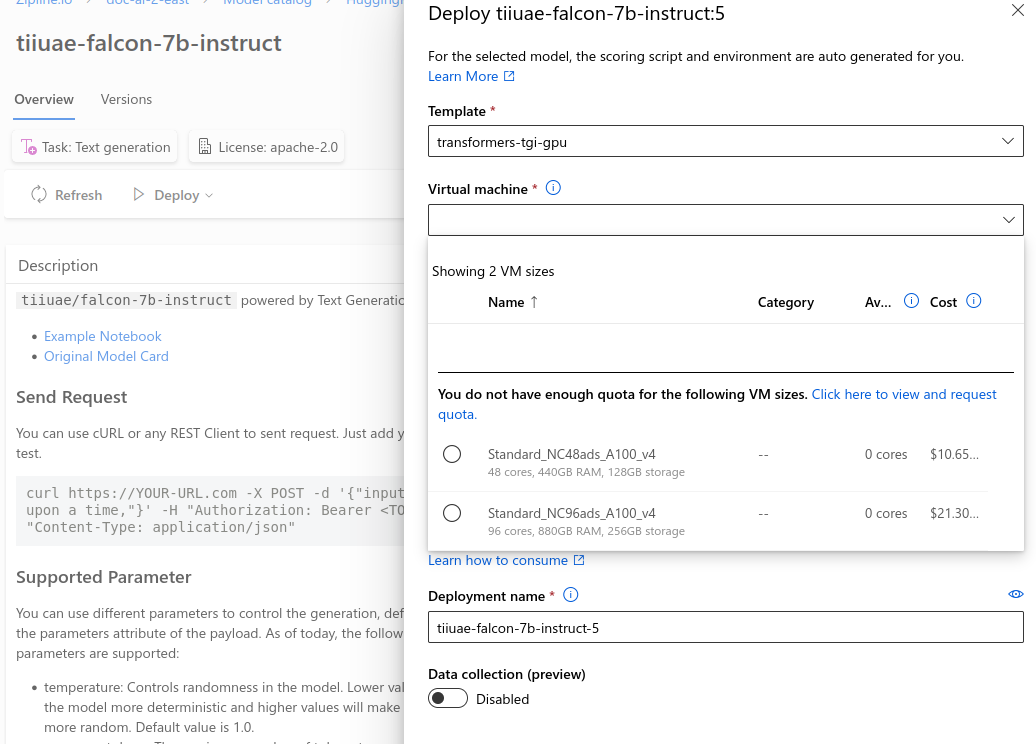Select Standard_NC96ads_A100_v4 radio button
Viewport: 1036px width, 744px height.
point(452,513)
